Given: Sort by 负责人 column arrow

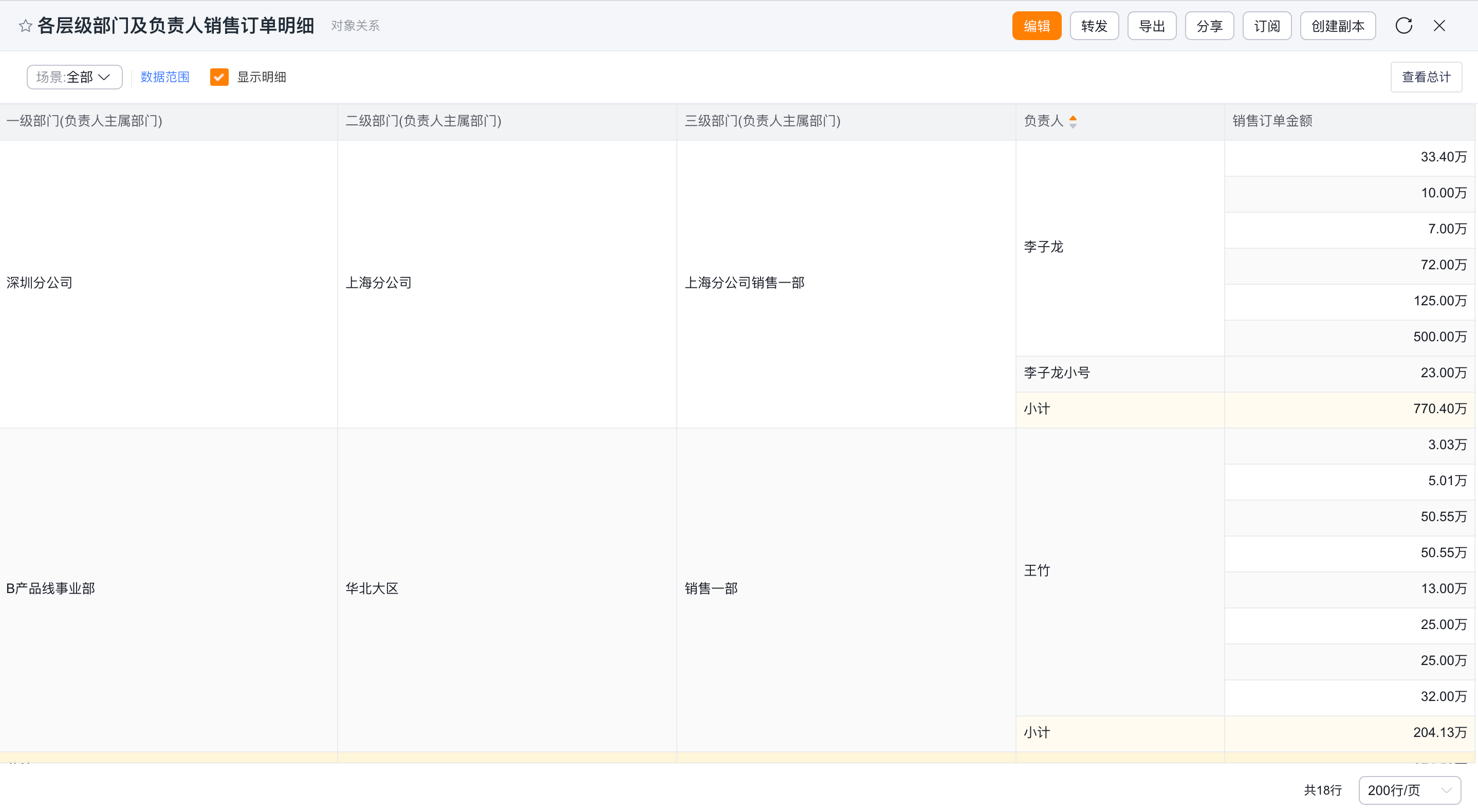Looking at the screenshot, I should (x=1073, y=121).
